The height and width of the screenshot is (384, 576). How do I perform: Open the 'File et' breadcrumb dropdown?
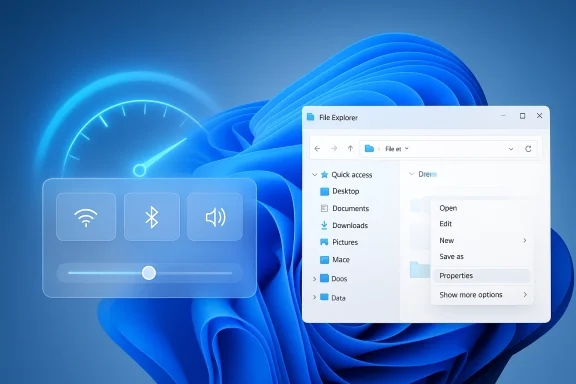pyautogui.click(x=407, y=148)
